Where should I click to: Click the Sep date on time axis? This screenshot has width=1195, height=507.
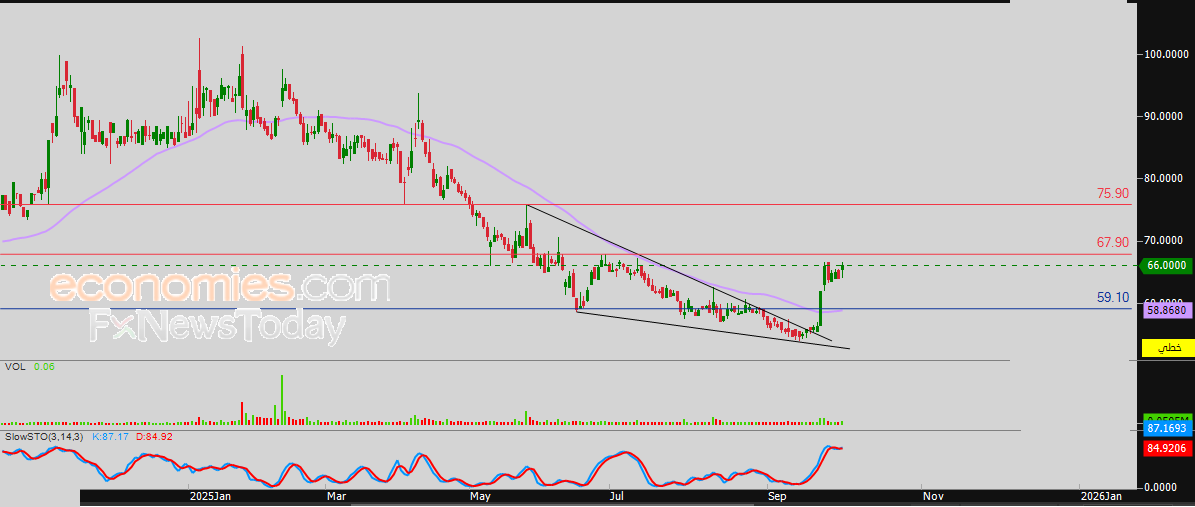click(778, 496)
